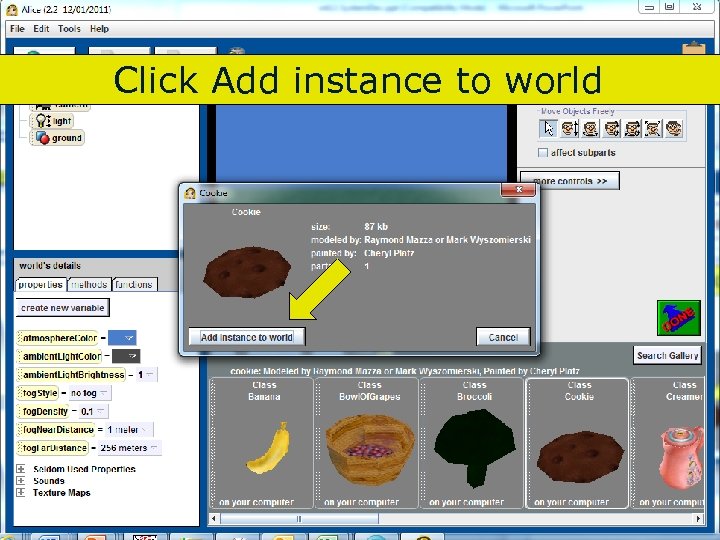Open the fogStyle 'no fog' dropdown
Screen dimensions: 720x540
[x=90, y=393]
